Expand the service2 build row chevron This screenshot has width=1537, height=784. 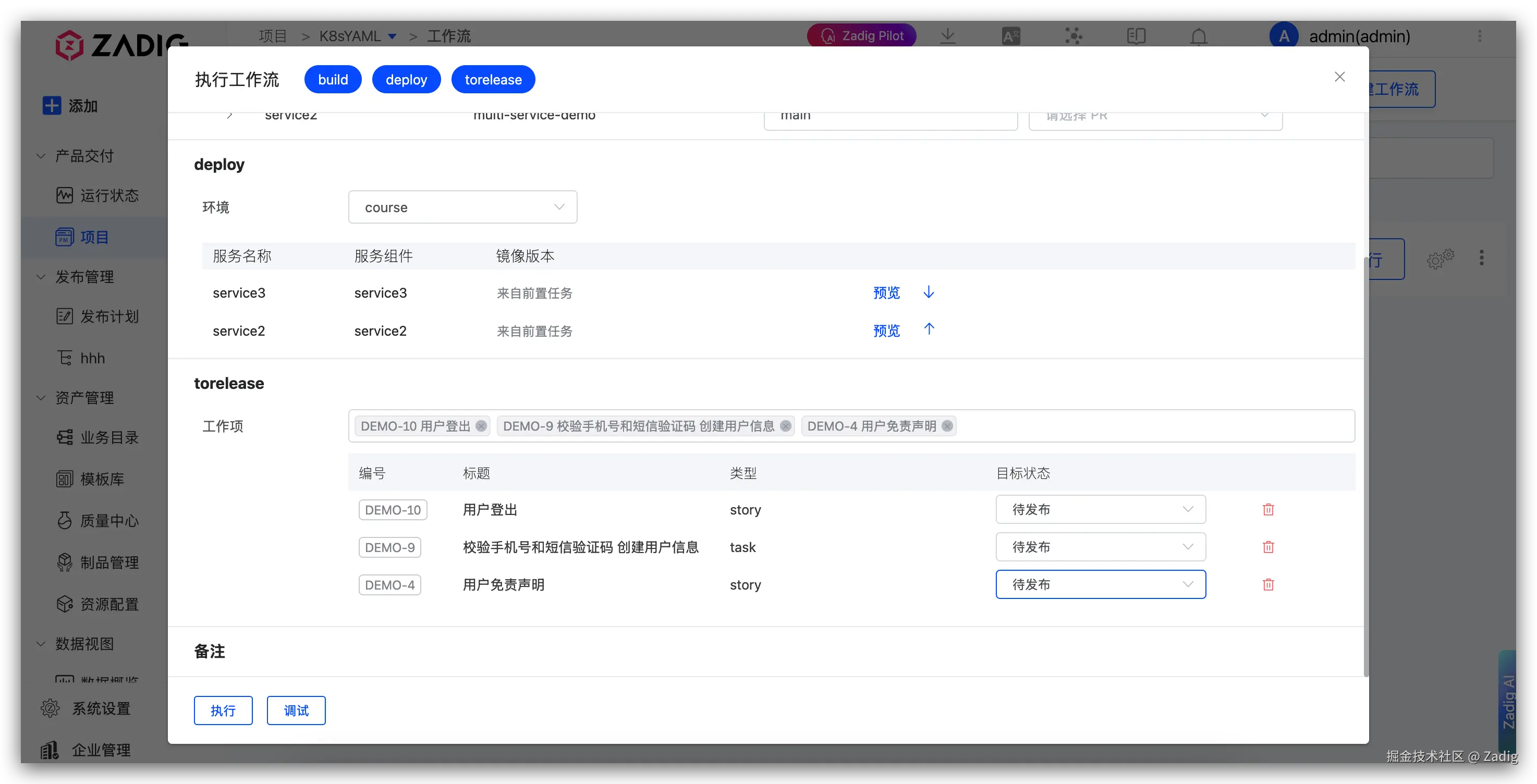pyautogui.click(x=230, y=115)
